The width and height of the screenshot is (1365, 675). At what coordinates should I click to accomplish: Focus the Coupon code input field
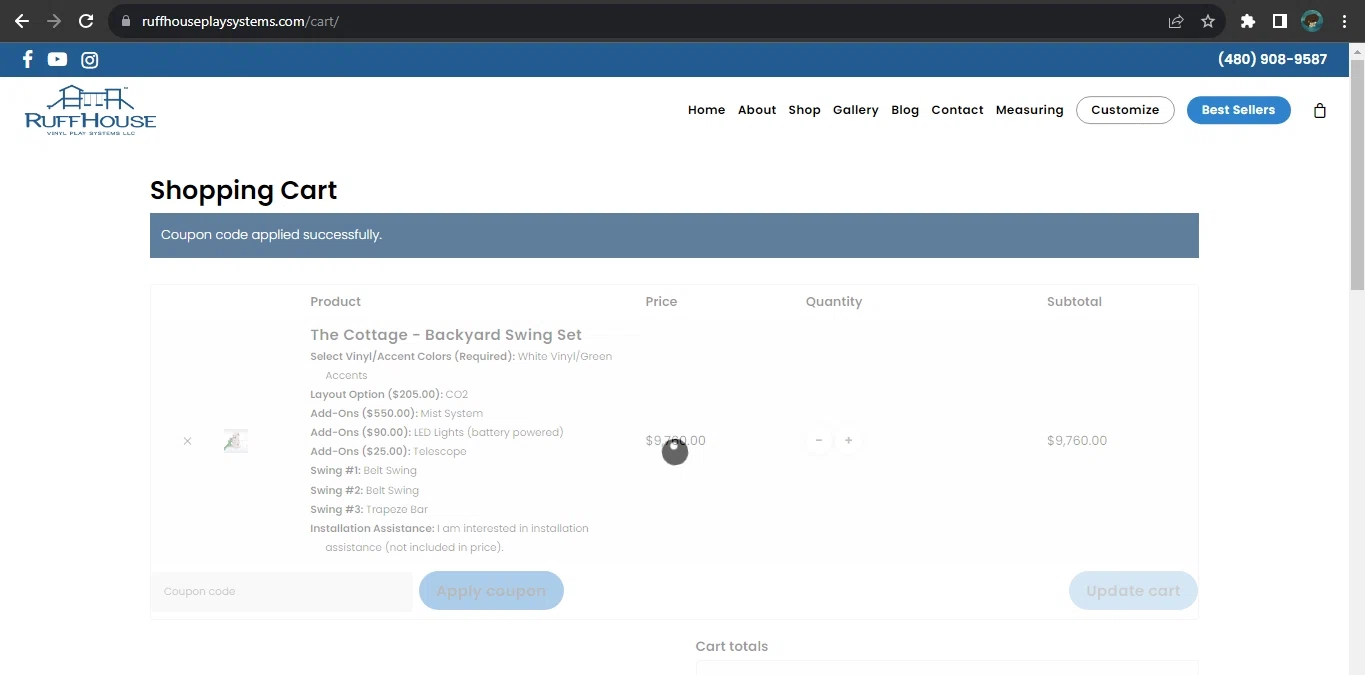coord(281,591)
